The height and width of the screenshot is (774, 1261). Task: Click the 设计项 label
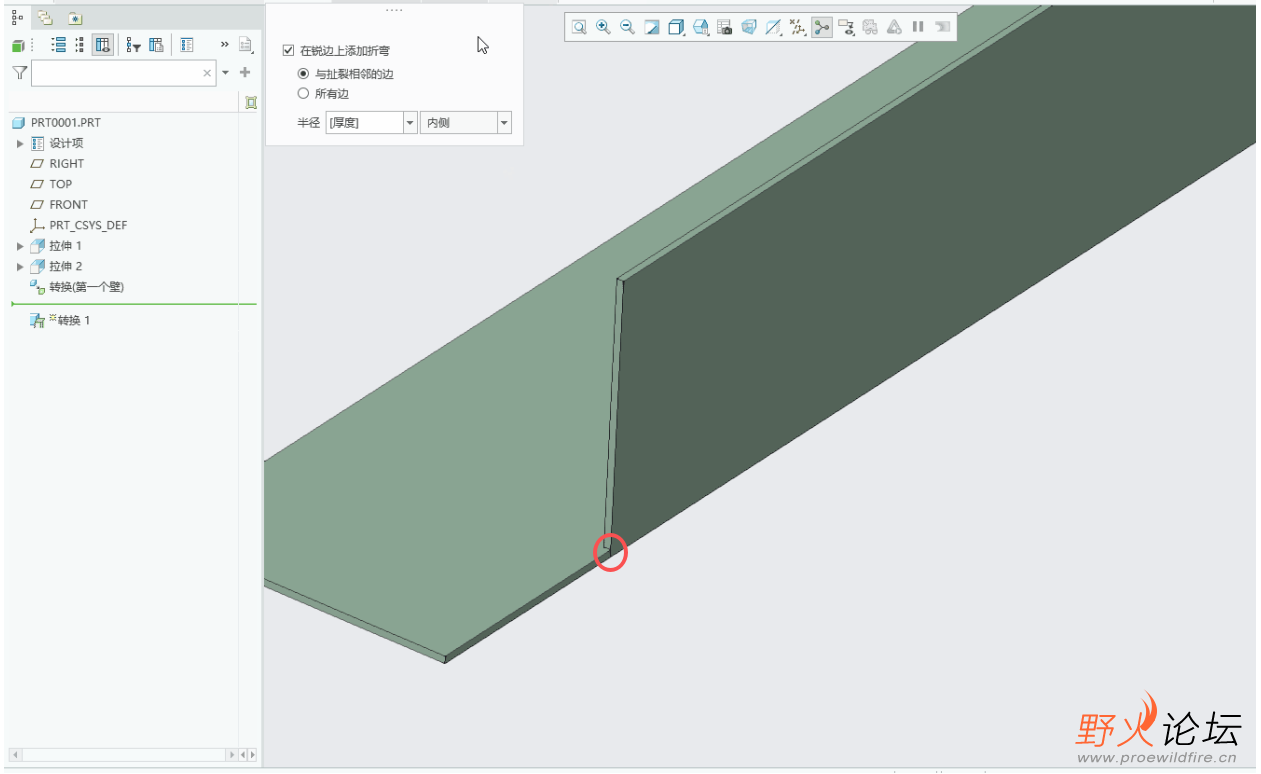point(66,144)
